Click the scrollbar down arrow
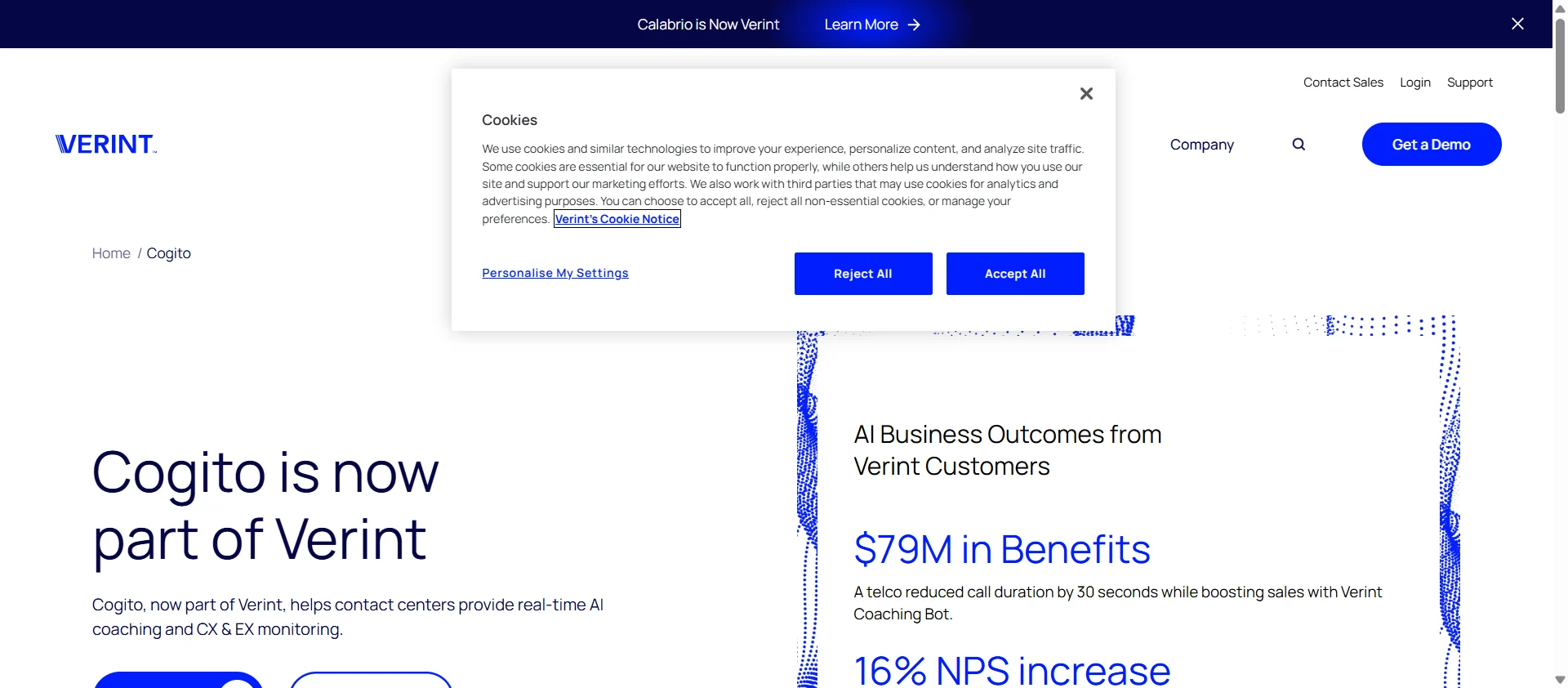 pos(1560,680)
